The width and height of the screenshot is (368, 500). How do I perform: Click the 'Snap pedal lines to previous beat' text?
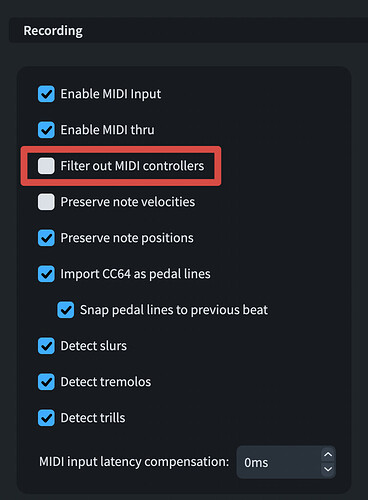(x=174, y=310)
